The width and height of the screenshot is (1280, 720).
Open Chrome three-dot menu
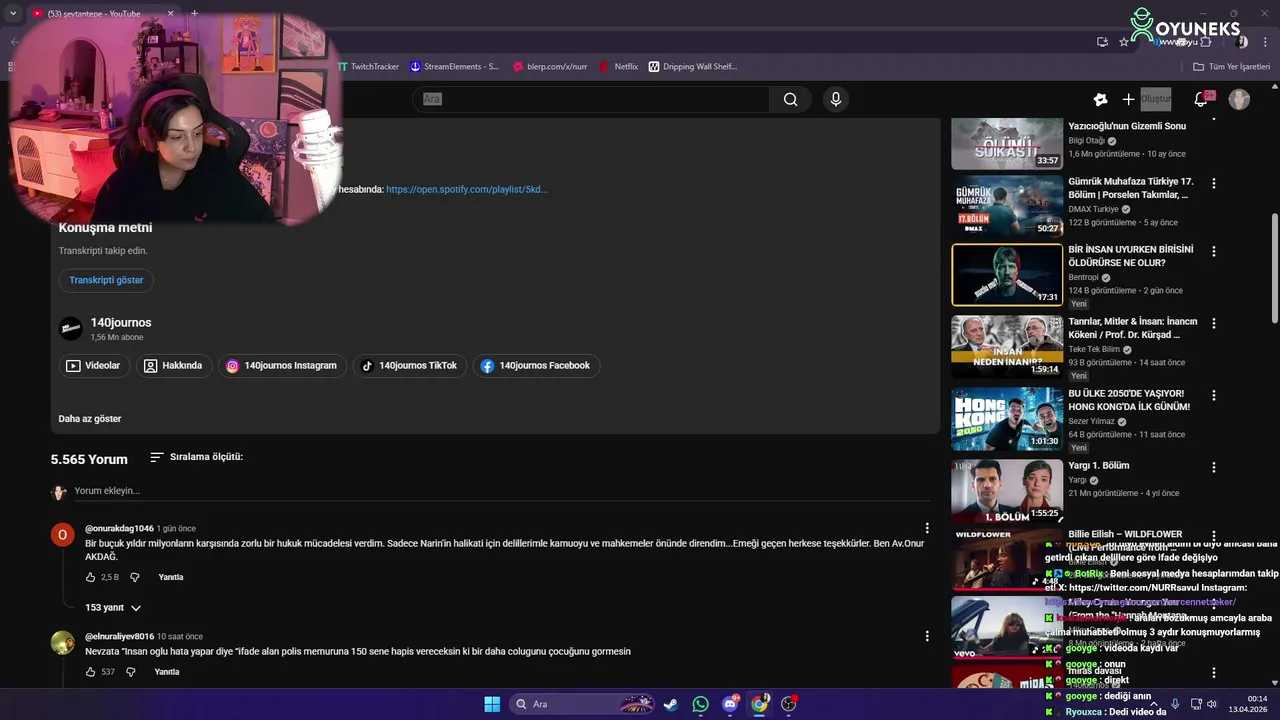[x=1264, y=42]
